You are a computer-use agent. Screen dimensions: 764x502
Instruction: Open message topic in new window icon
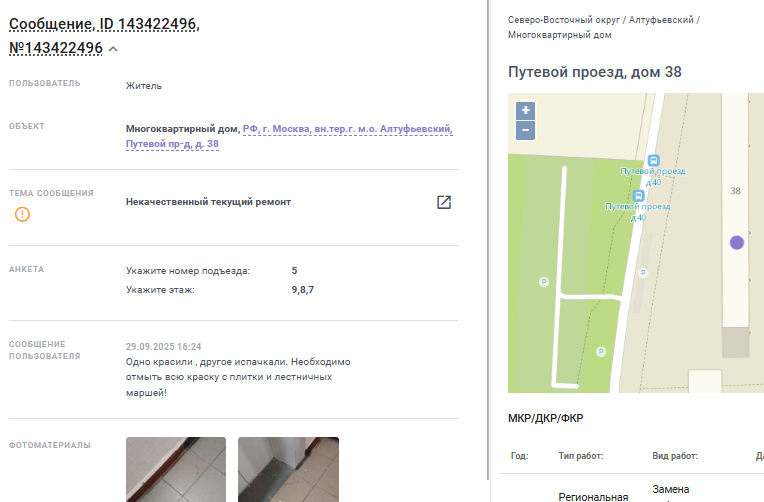444,202
